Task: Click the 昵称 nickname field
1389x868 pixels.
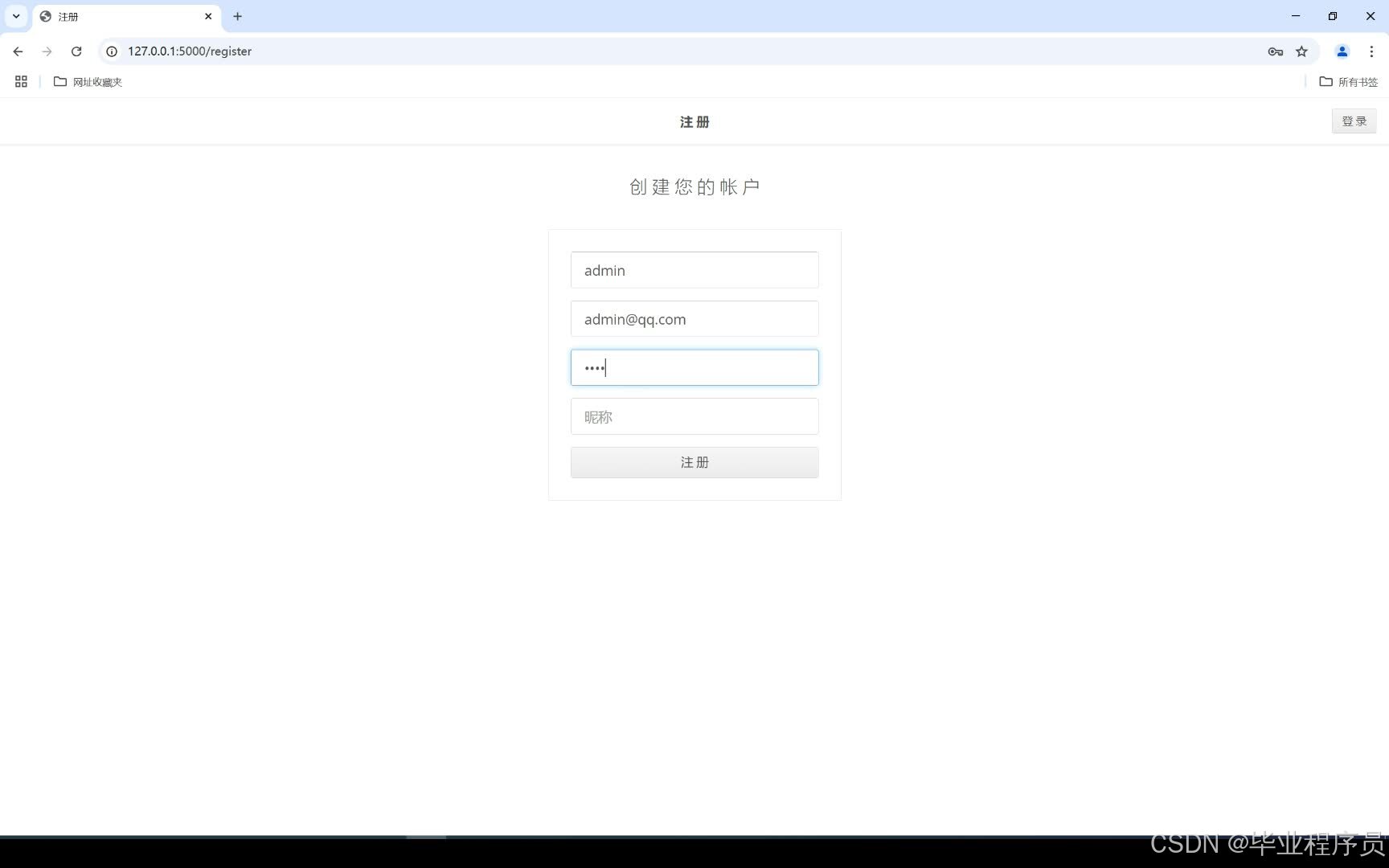Action: point(694,416)
